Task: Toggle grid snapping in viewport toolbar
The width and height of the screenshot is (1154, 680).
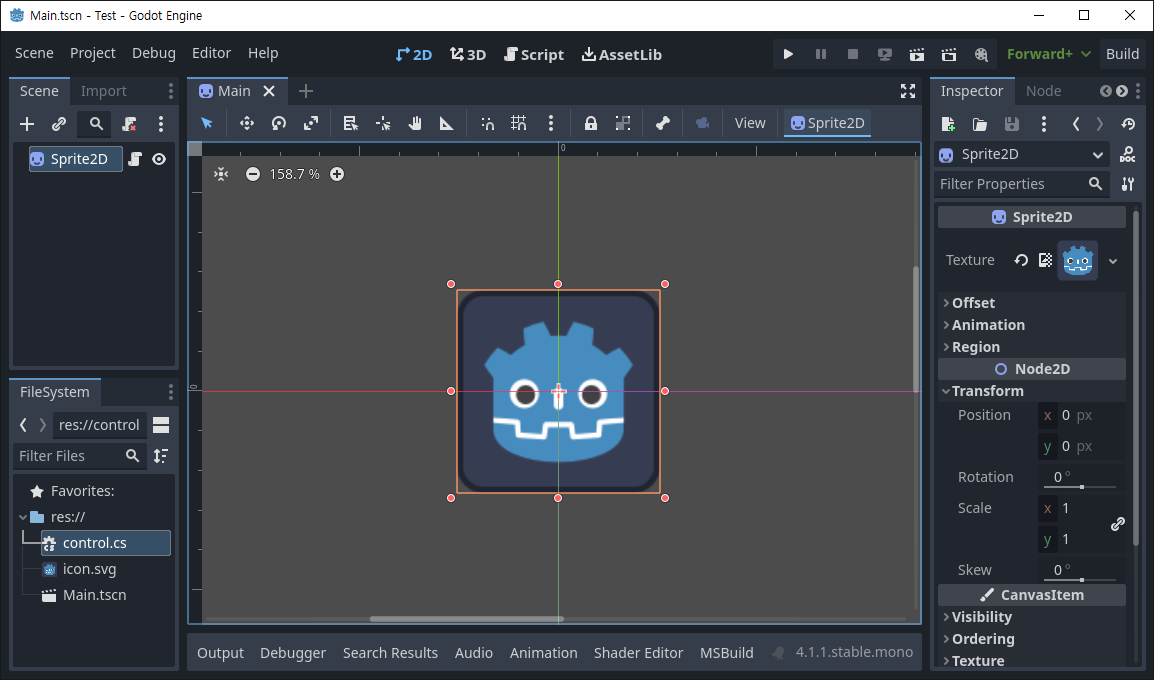Action: [x=519, y=123]
